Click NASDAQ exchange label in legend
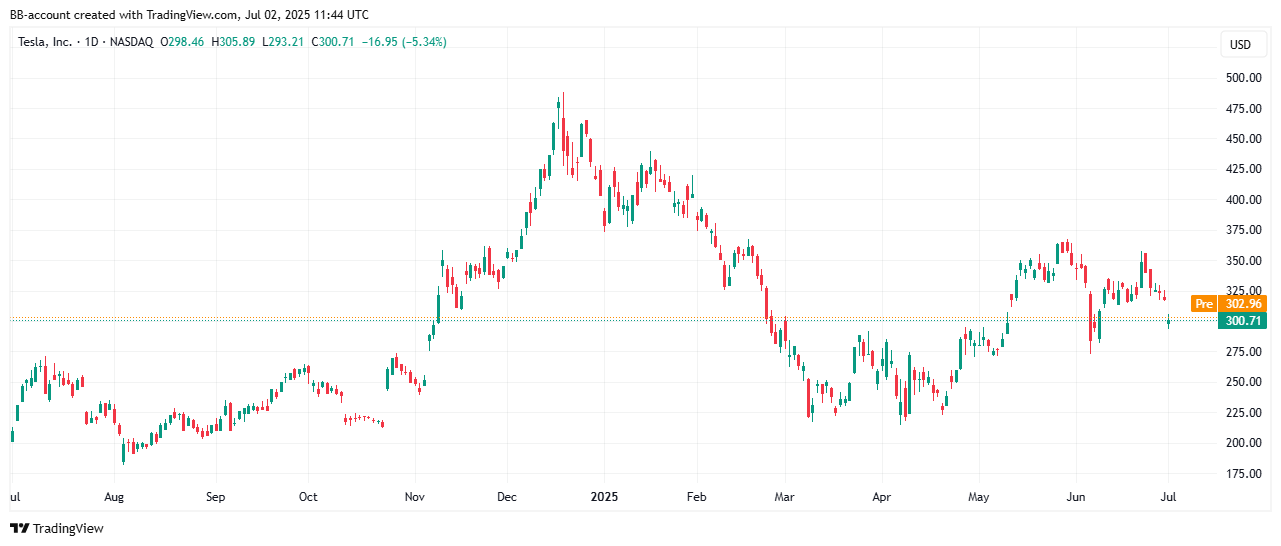 pos(133,42)
